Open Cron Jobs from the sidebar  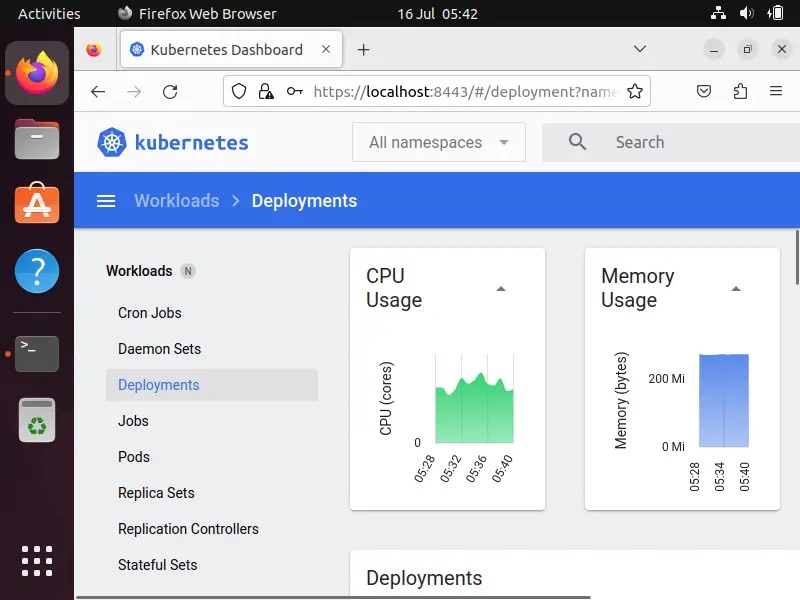150,313
